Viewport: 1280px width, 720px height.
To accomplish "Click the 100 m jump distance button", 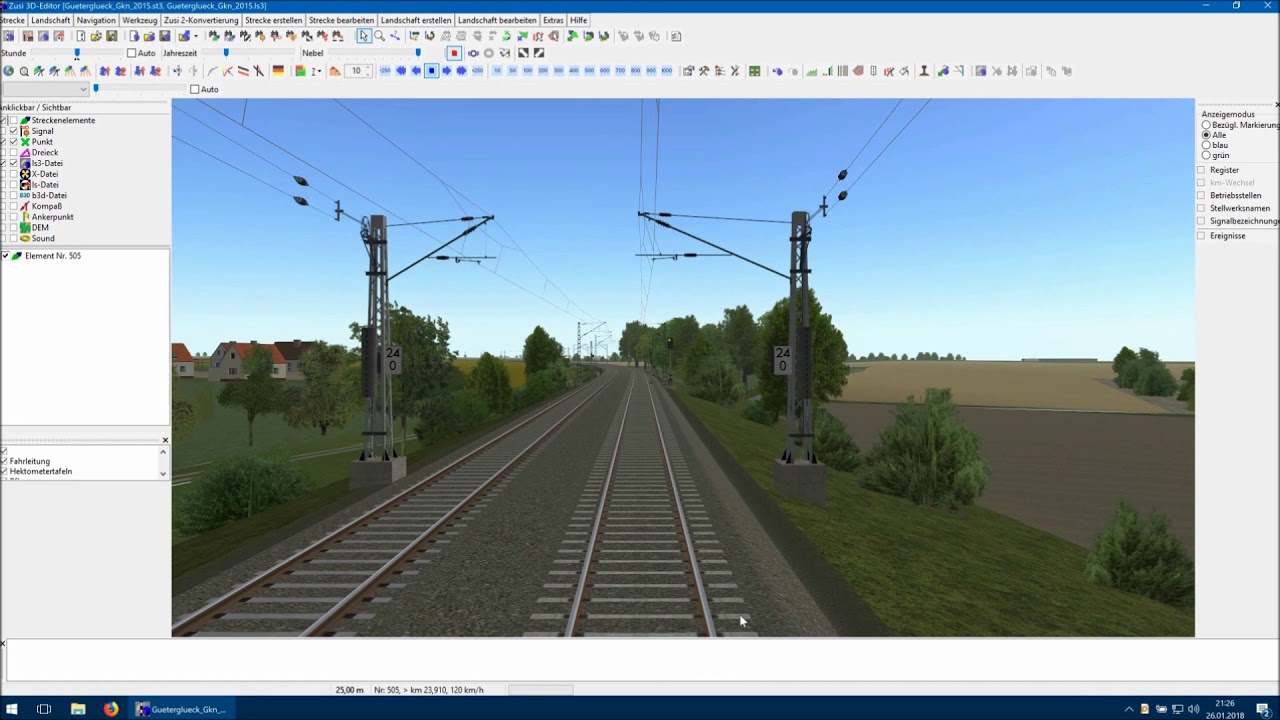I will [527, 71].
